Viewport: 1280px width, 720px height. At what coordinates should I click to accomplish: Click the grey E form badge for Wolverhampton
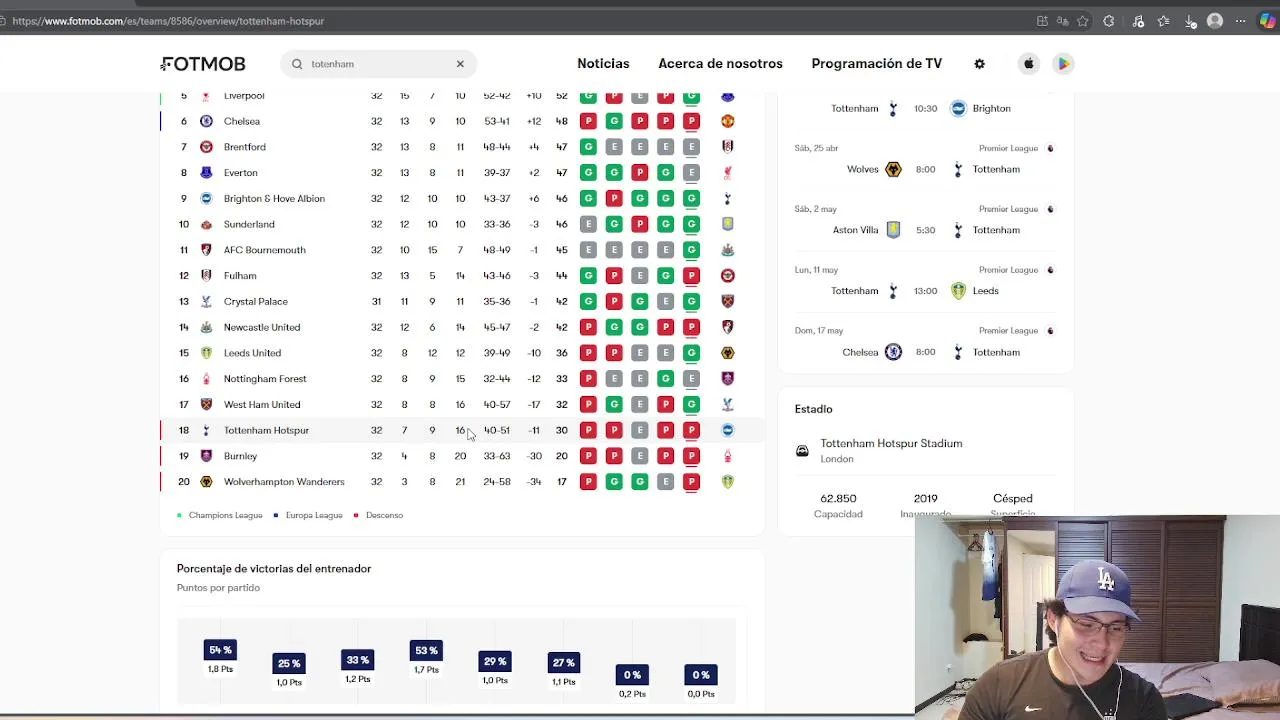pos(665,482)
